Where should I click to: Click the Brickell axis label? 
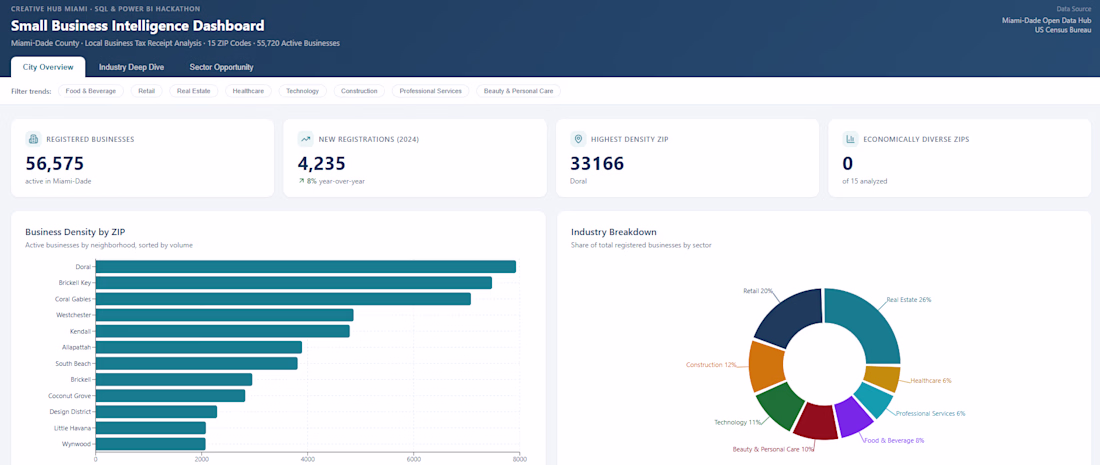[81, 379]
